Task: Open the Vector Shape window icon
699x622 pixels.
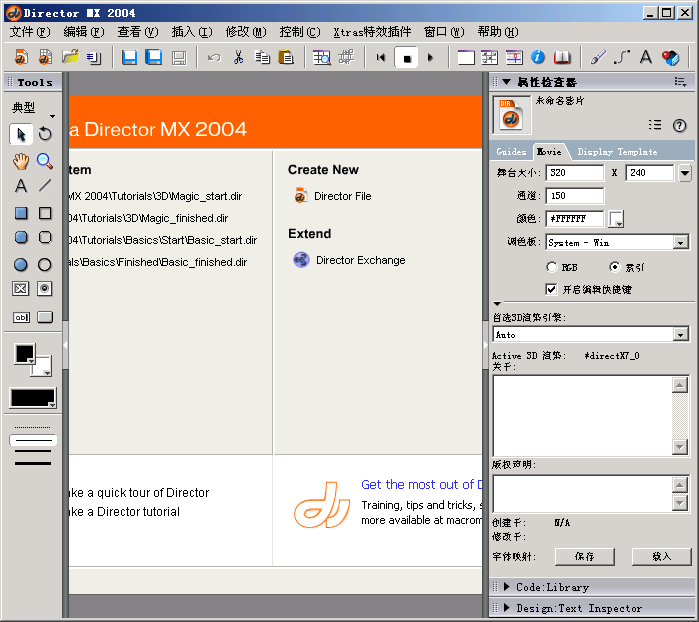Action: point(622,57)
